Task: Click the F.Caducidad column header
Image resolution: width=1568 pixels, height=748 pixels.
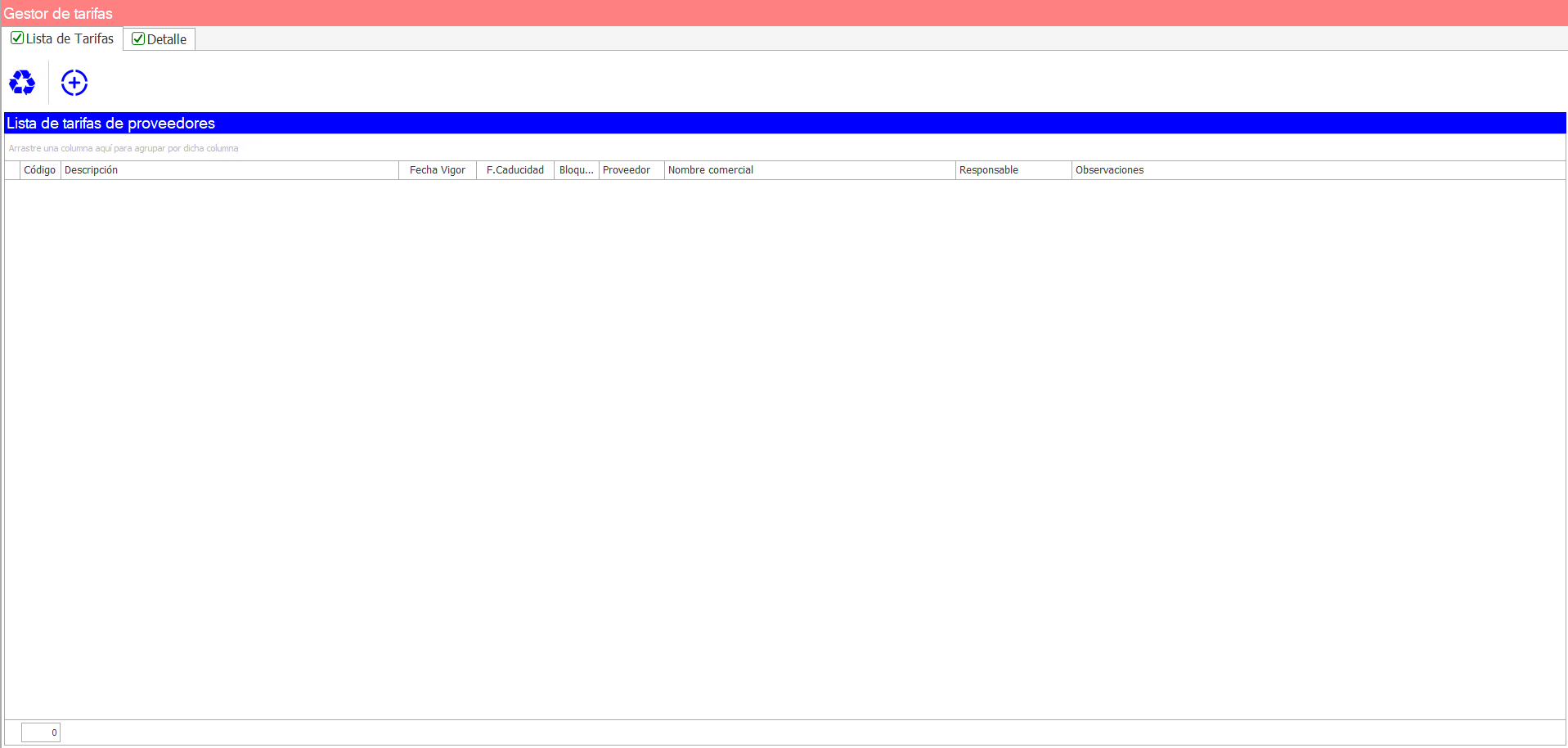Action: (x=515, y=170)
